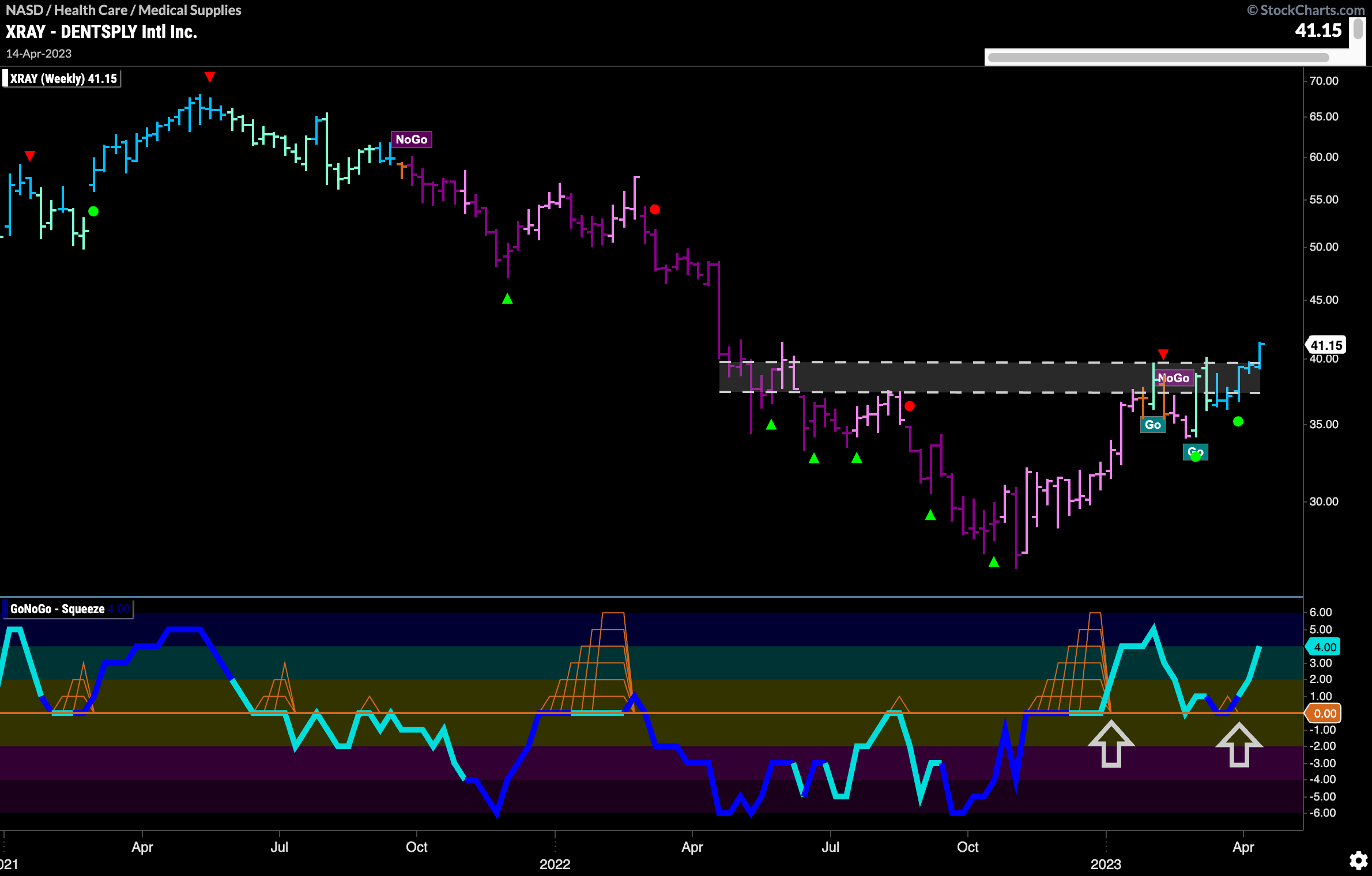Click the NoGo flag near October 2021
The width and height of the screenshot is (1372, 876).
[x=412, y=139]
